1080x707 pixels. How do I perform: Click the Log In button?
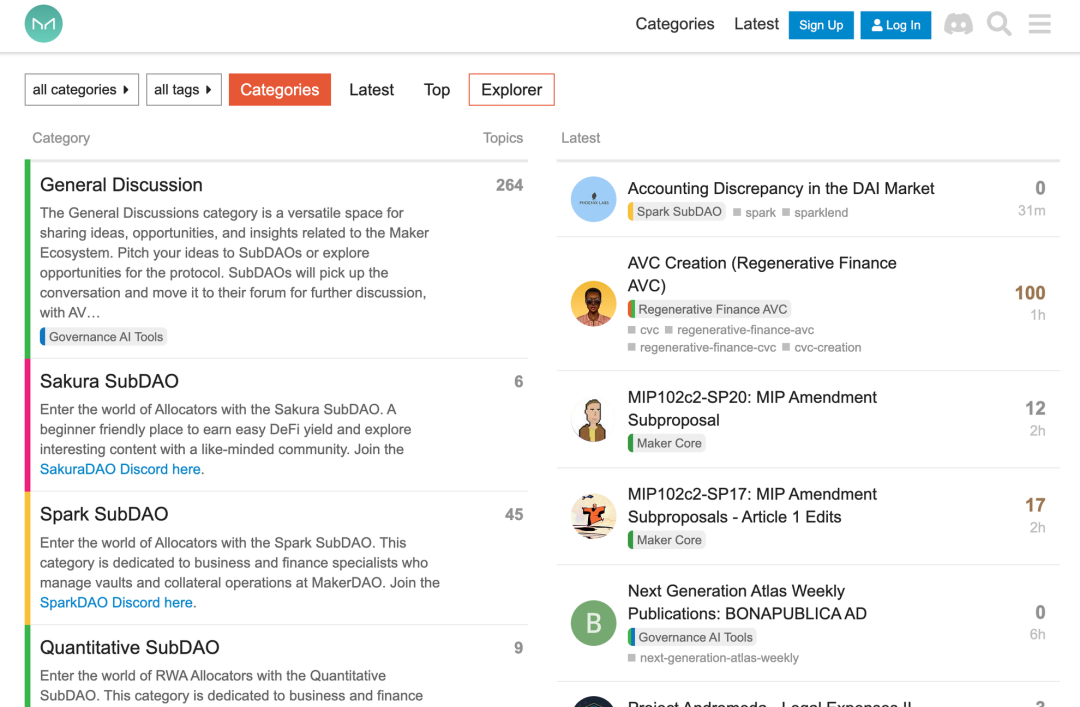coord(895,25)
